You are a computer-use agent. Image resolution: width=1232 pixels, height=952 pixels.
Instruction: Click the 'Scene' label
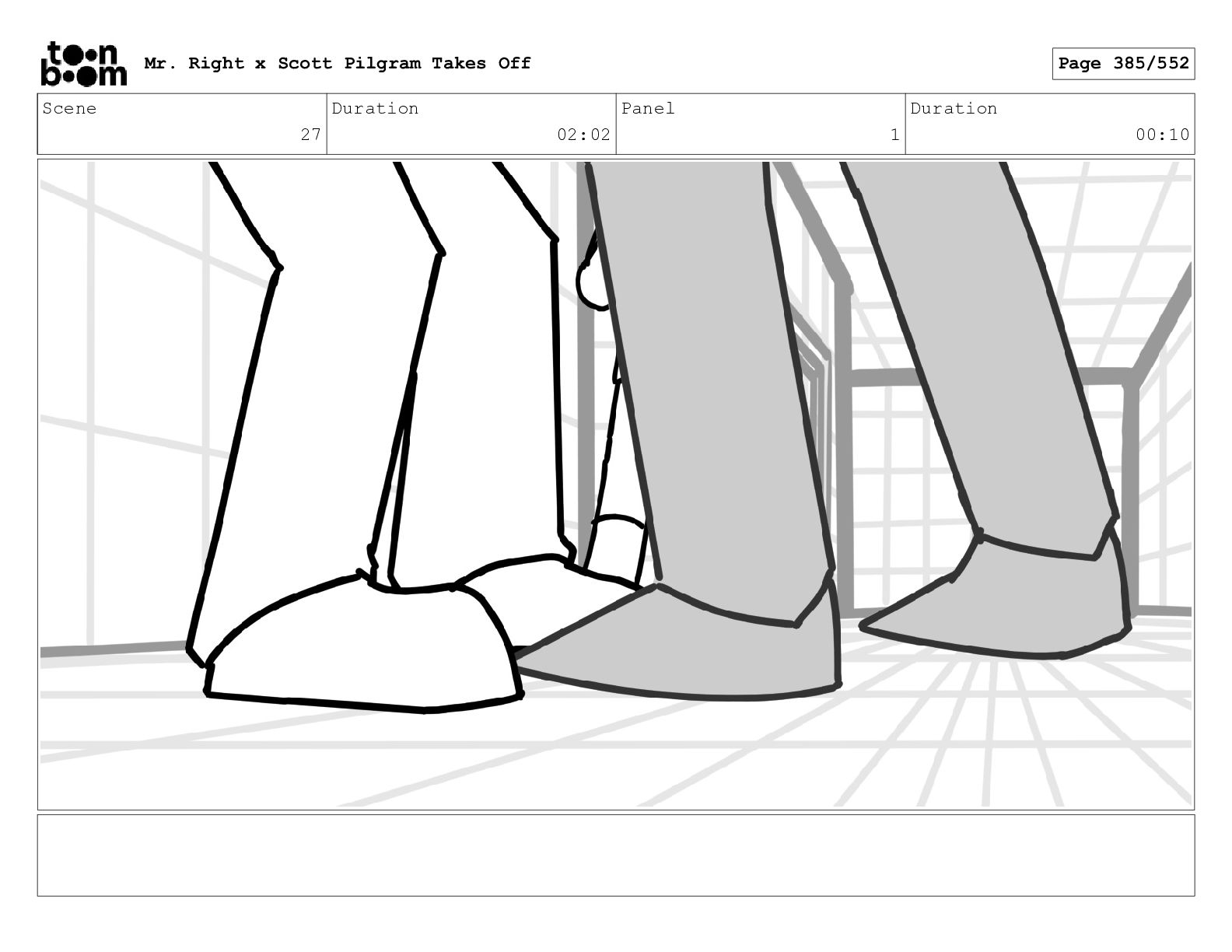(69, 108)
